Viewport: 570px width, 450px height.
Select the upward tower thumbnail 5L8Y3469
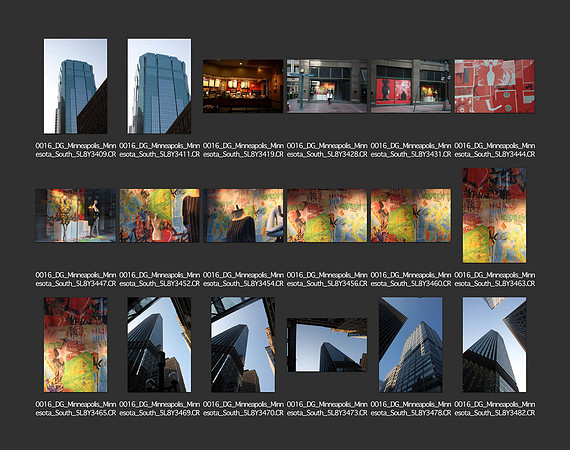click(159, 345)
